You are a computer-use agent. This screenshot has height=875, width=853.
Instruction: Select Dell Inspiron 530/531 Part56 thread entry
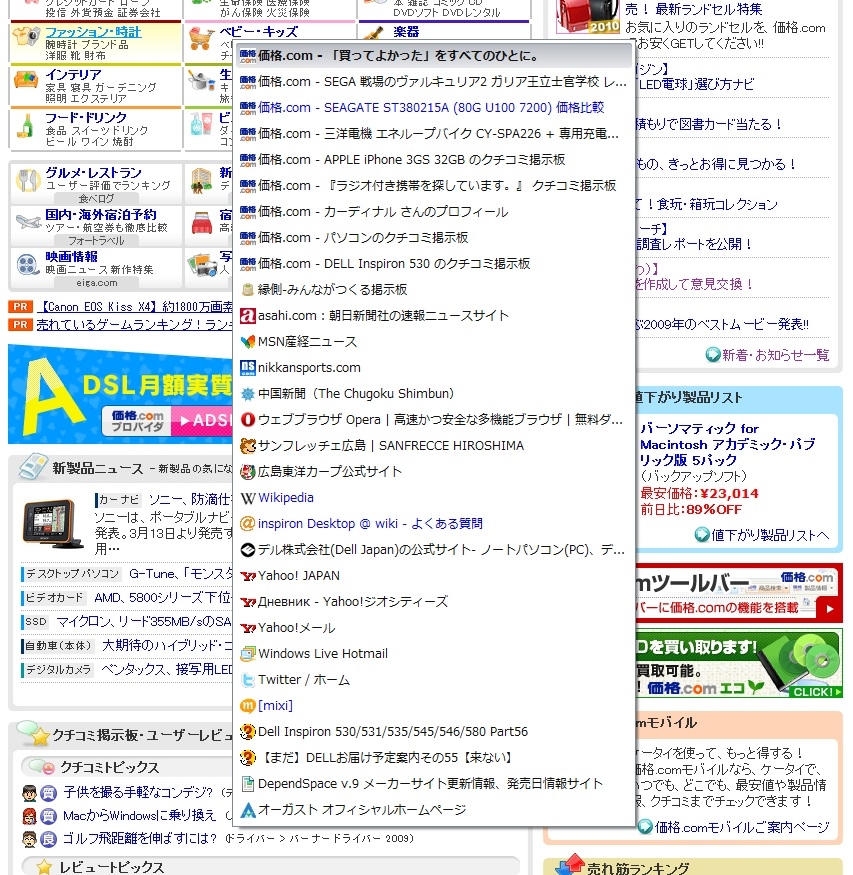[434, 732]
